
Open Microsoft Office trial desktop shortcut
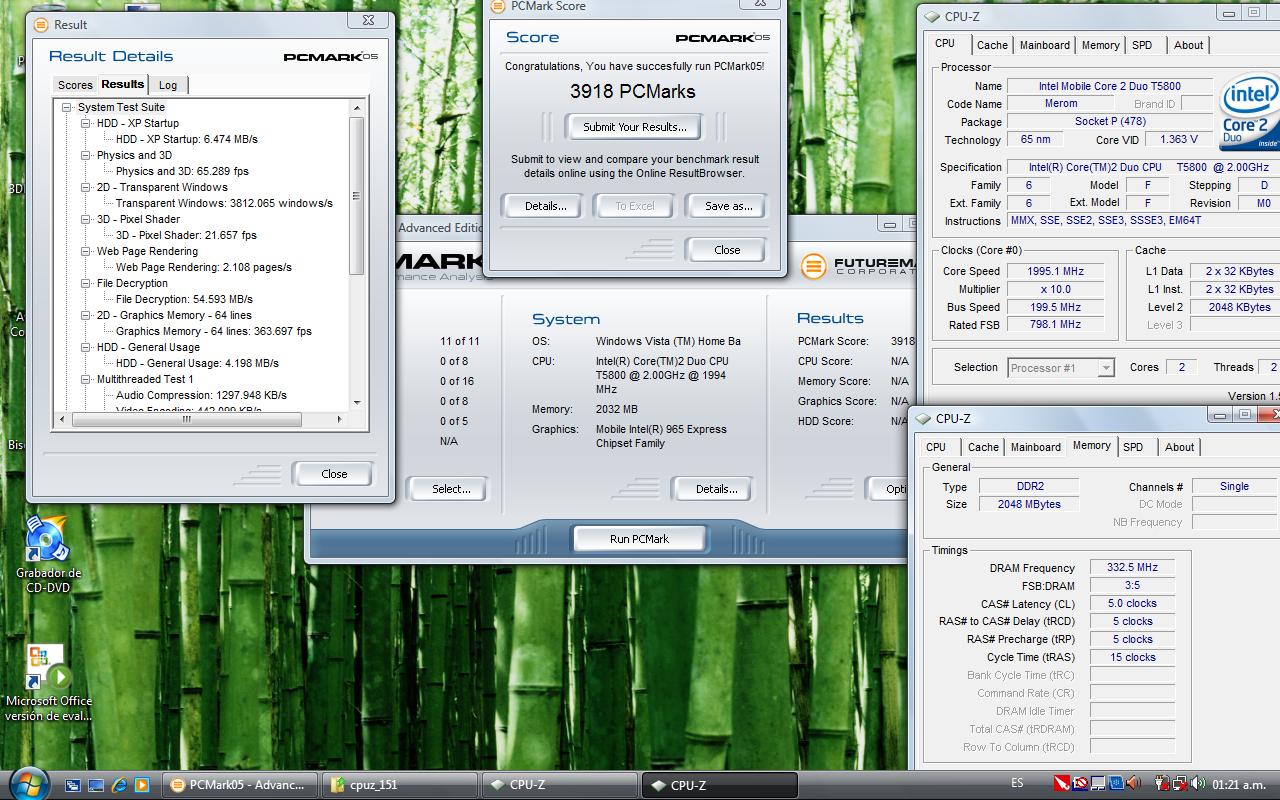(47, 683)
